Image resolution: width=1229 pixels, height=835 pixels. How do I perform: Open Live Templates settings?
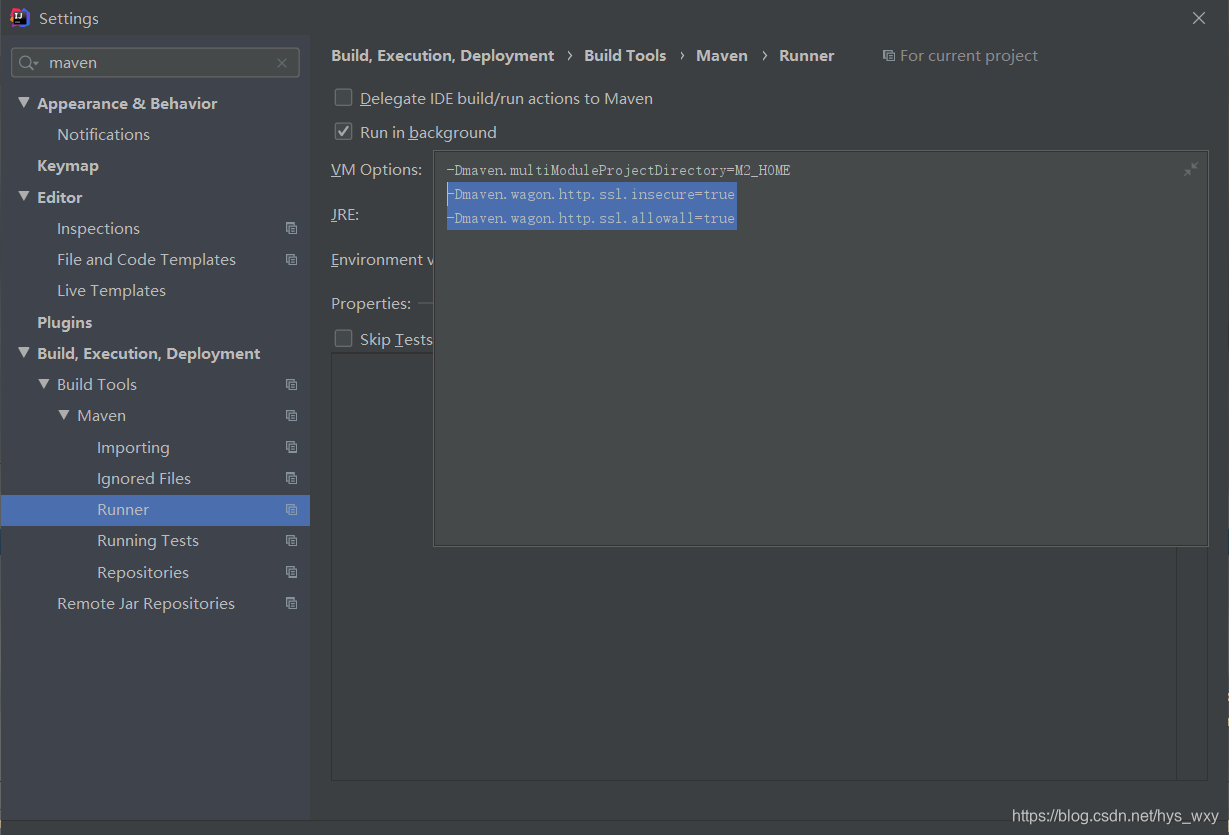click(111, 291)
